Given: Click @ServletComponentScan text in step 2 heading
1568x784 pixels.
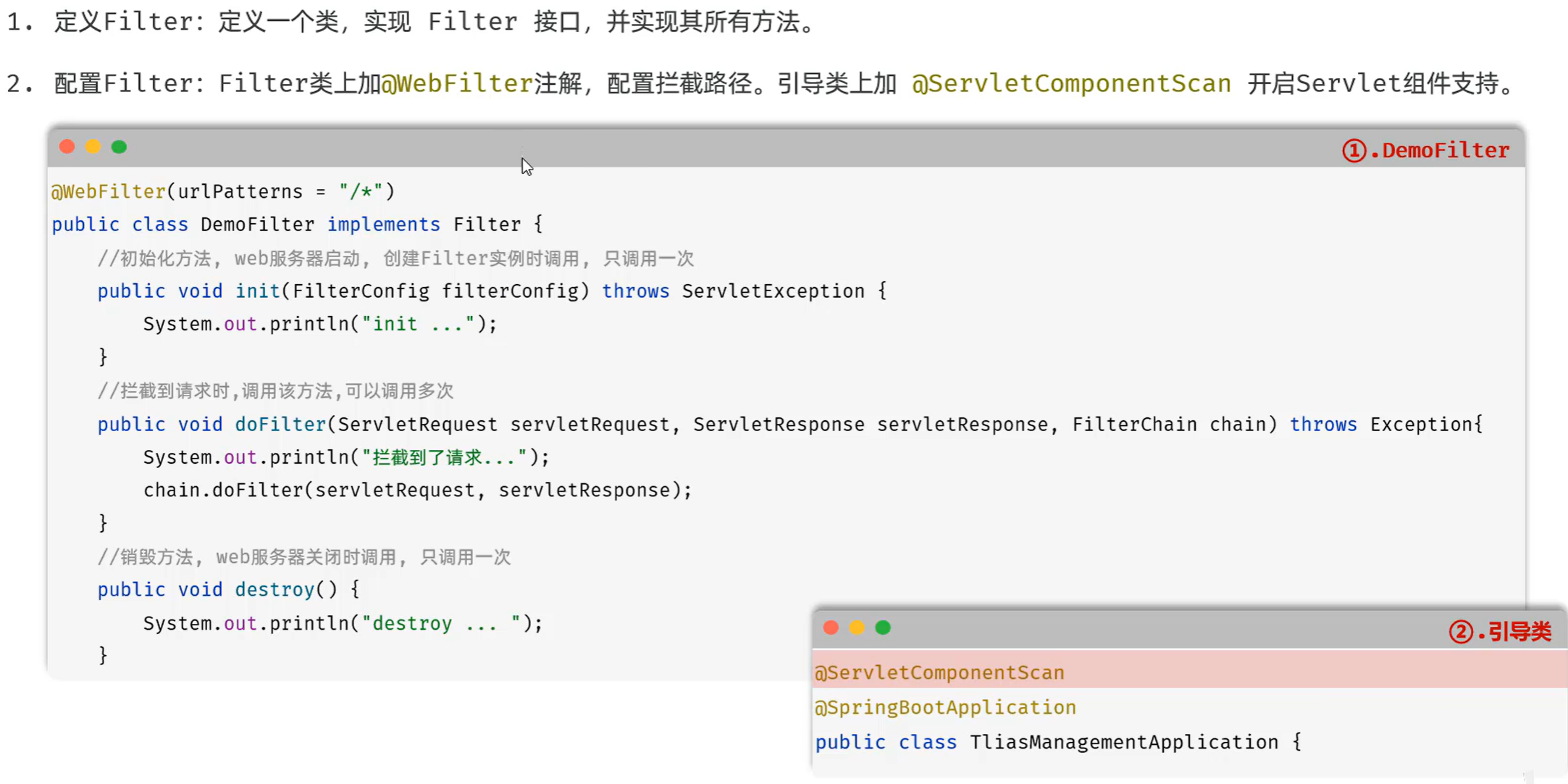Looking at the screenshot, I should pyautogui.click(x=1071, y=83).
